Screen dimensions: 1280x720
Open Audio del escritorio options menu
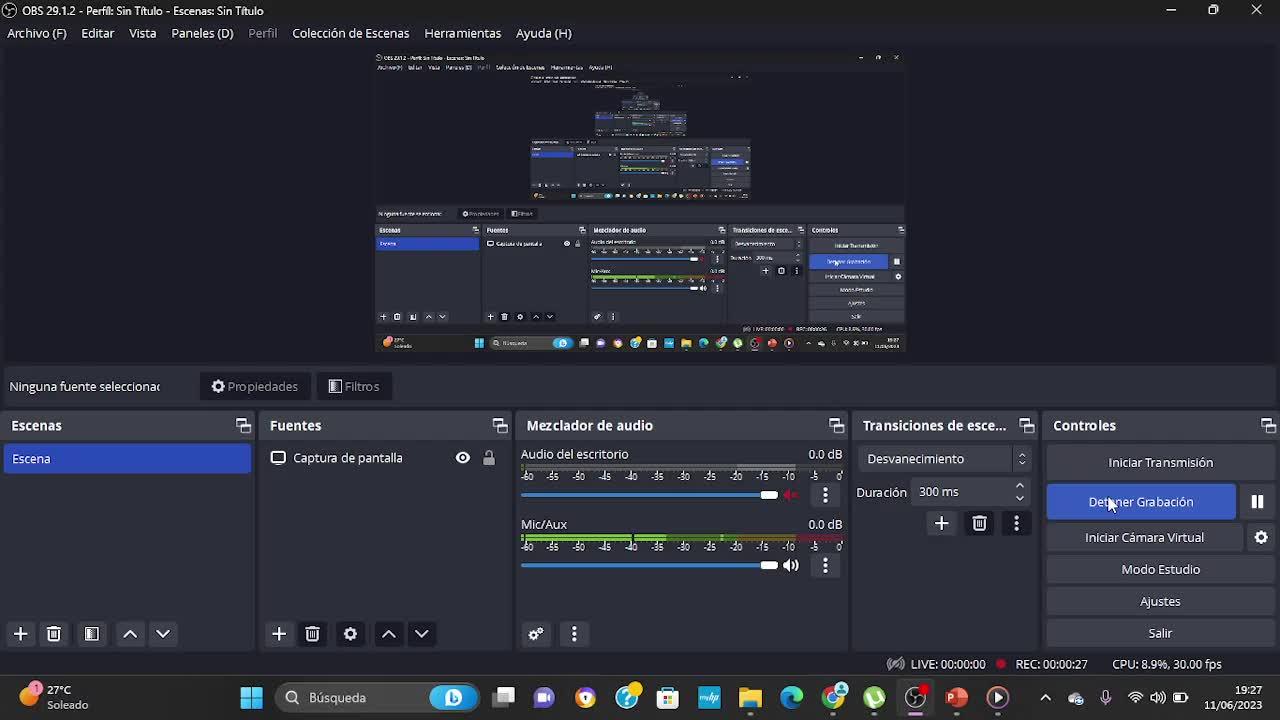pyautogui.click(x=825, y=495)
